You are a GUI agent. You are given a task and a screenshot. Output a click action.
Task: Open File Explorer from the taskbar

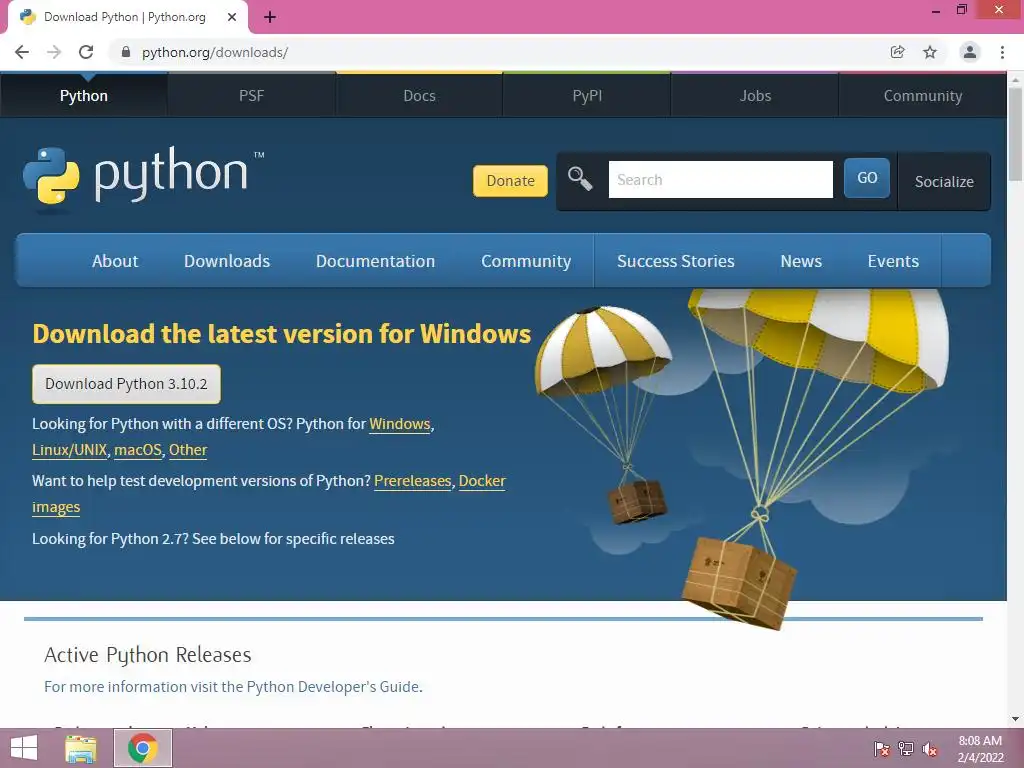[x=81, y=748]
